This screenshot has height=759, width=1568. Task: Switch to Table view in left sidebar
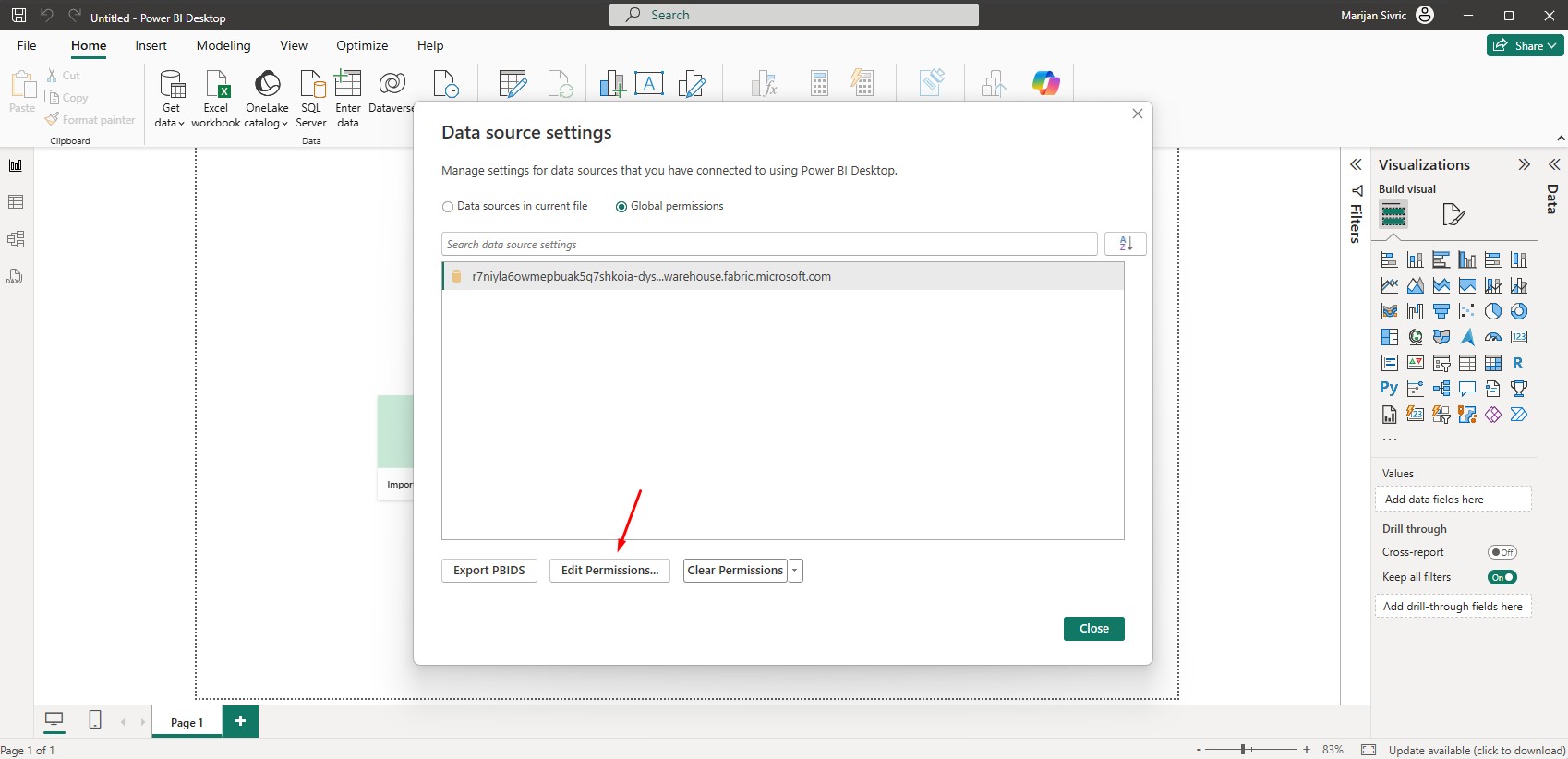16,202
